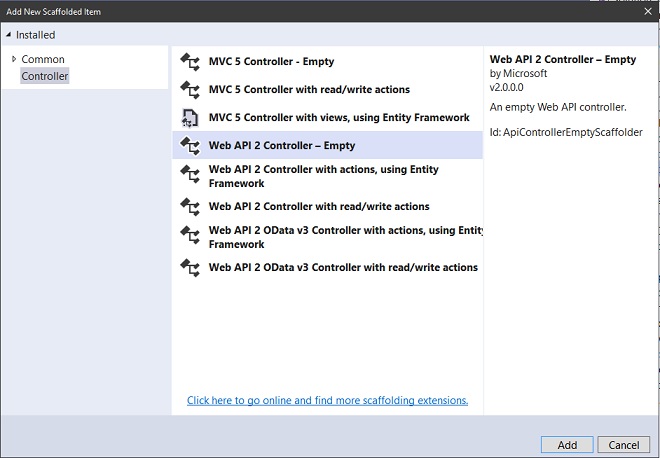
Task: Select Web API 2 Controller with read/write actions
Action: [318, 207]
